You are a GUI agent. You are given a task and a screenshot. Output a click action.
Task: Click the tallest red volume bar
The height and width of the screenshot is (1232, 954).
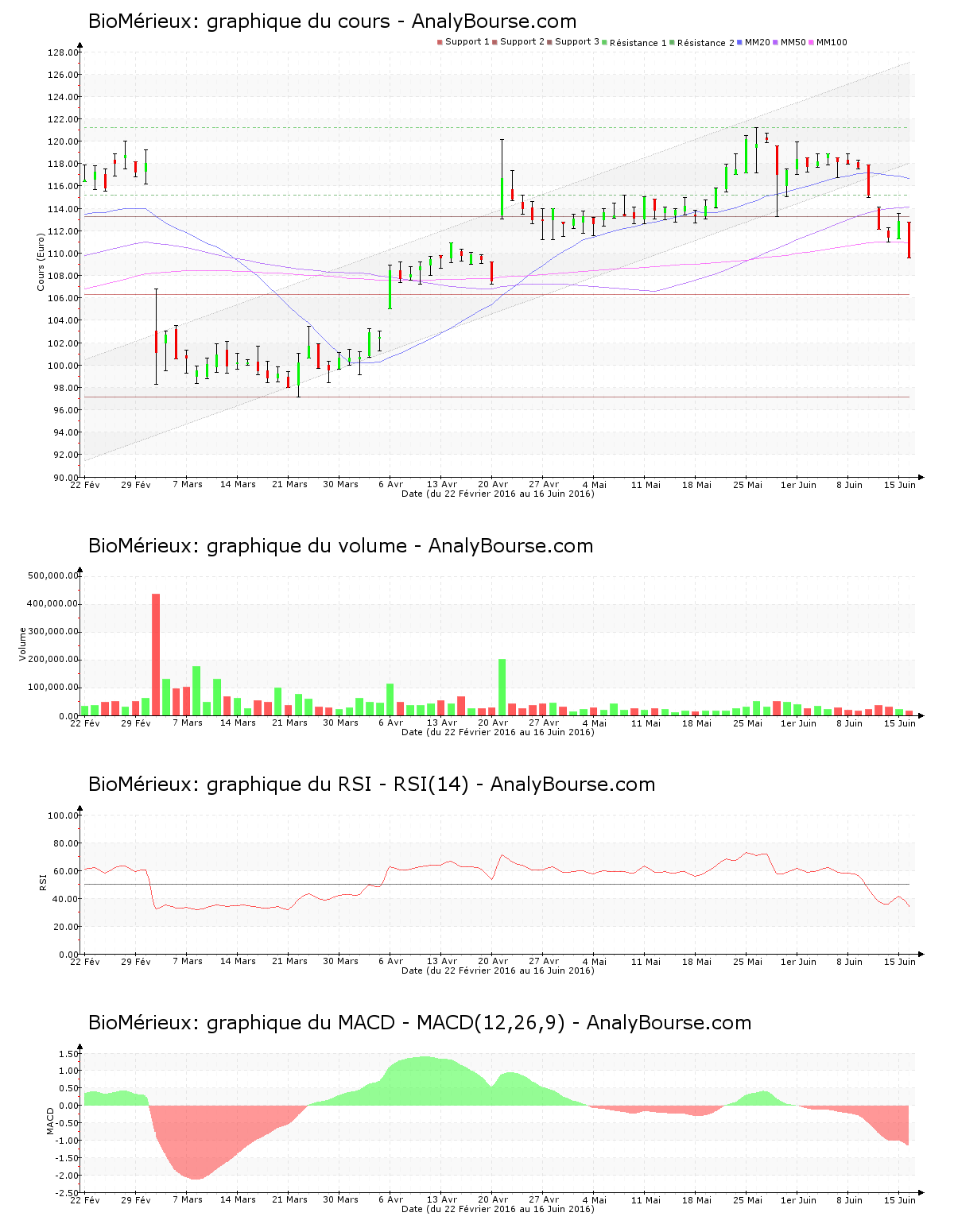coord(156,654)
